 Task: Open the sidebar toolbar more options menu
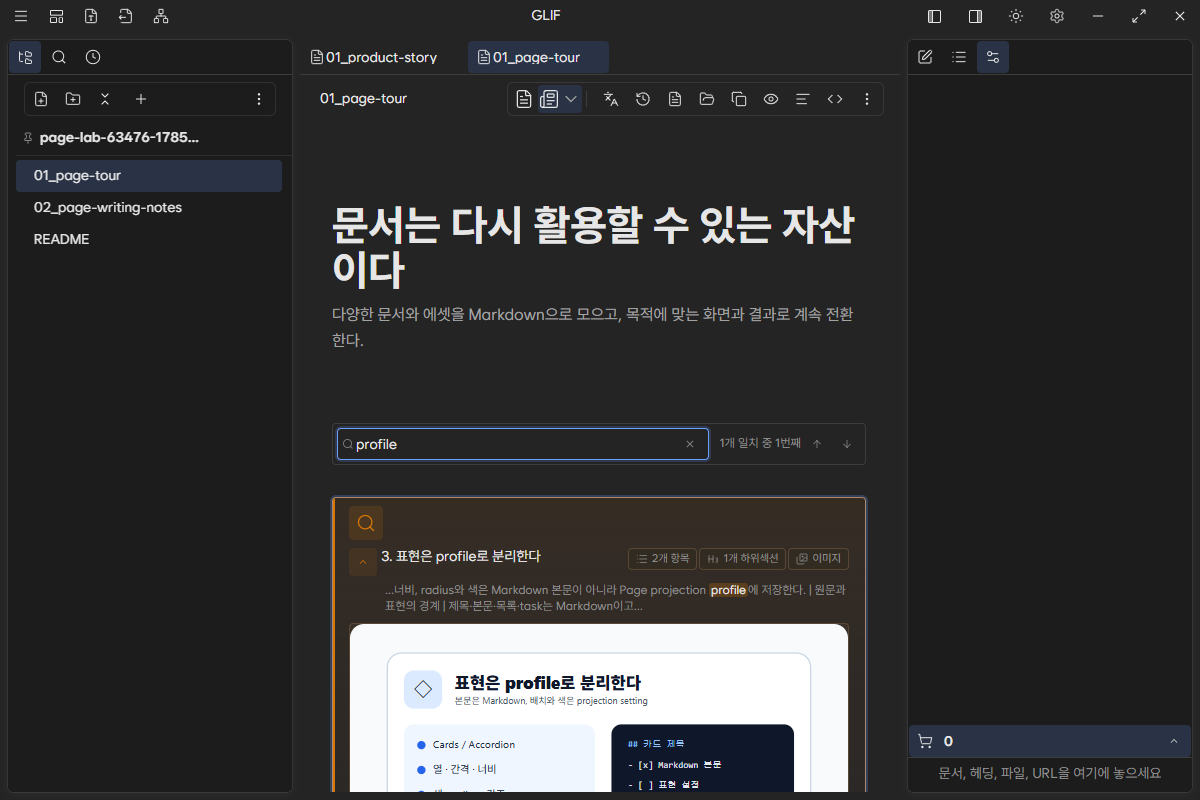[259, 99]
